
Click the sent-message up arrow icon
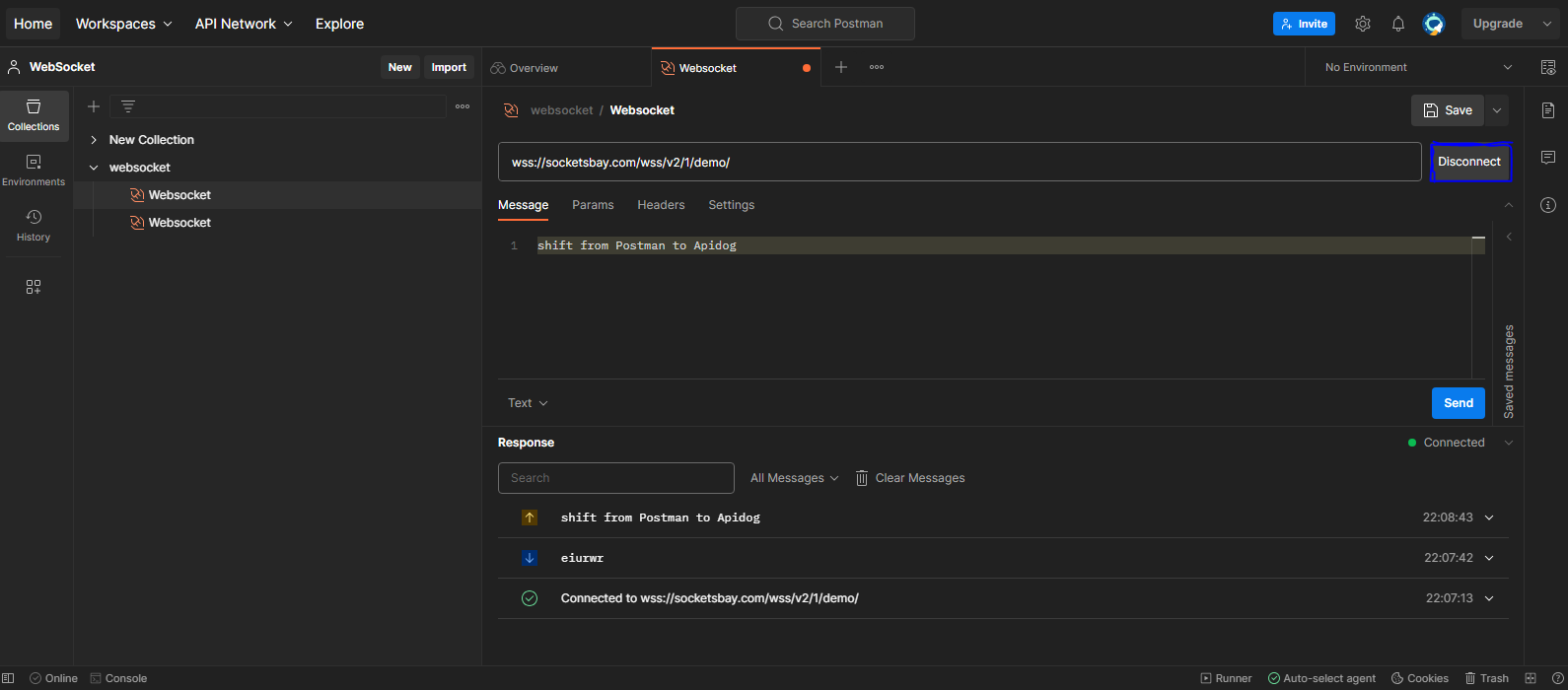pyautogui.click(x=530, y=517)
